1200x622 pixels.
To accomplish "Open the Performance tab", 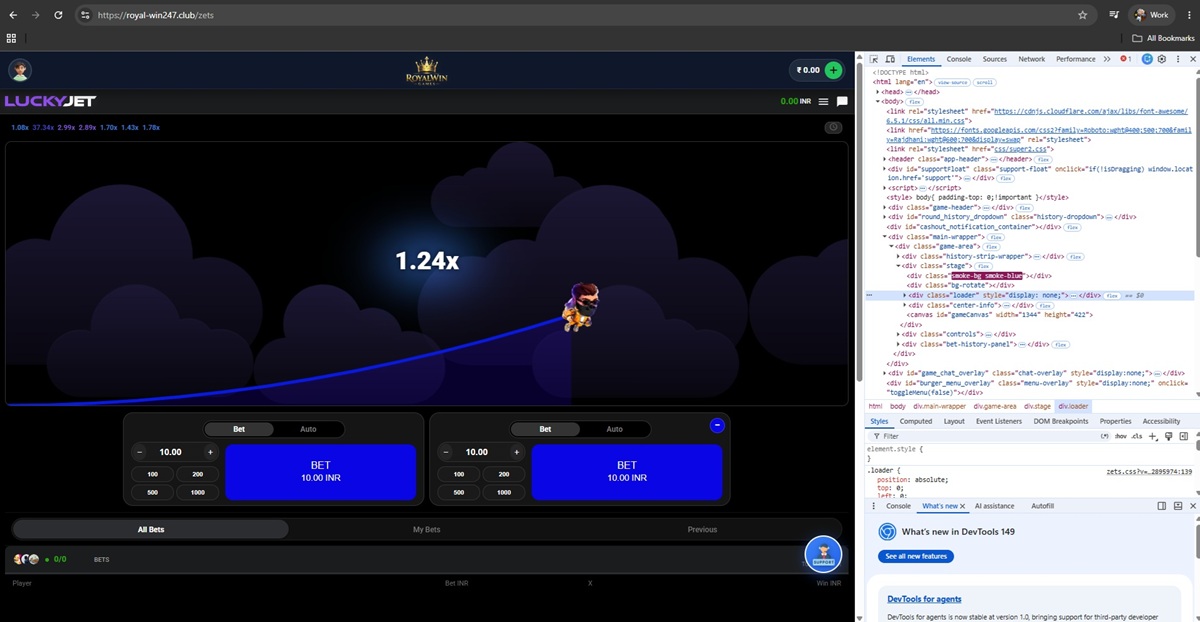I will pos(1076,59).
